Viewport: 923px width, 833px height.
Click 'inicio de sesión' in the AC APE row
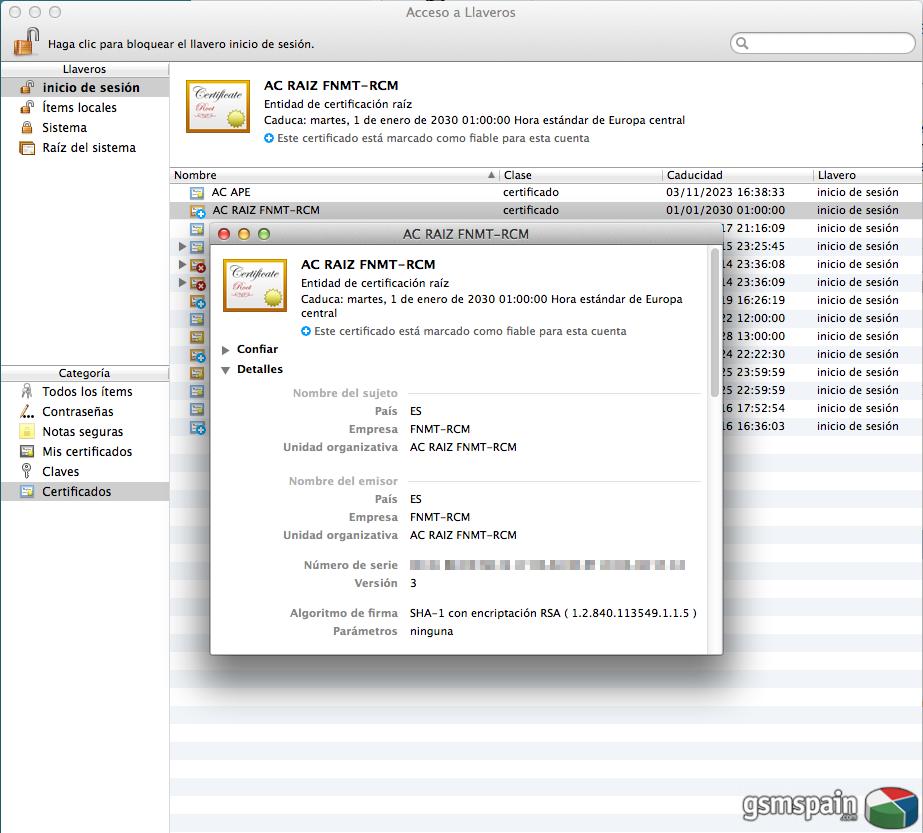coord(858,193)
